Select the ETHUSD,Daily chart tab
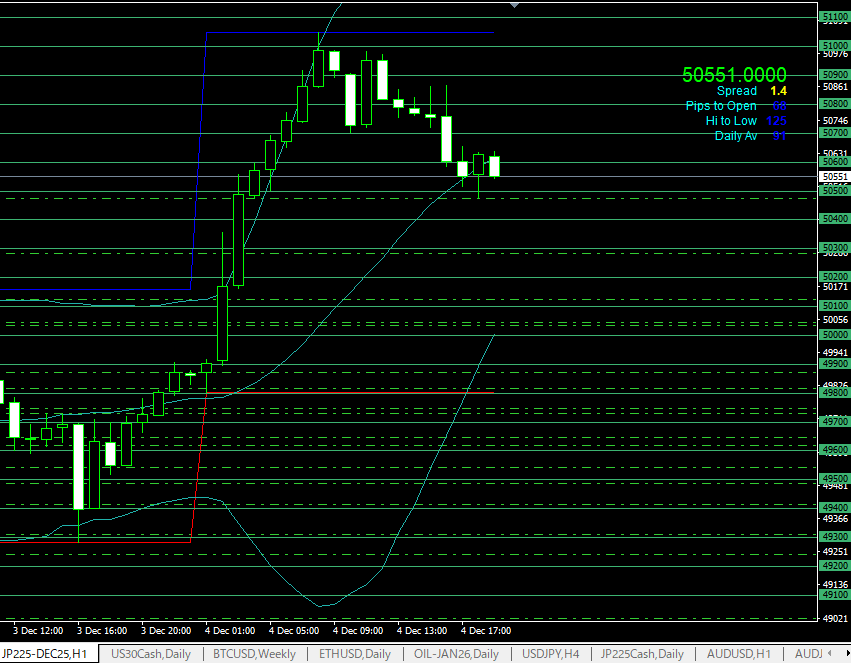Screen dimensions: 851x663 [354, 654]
